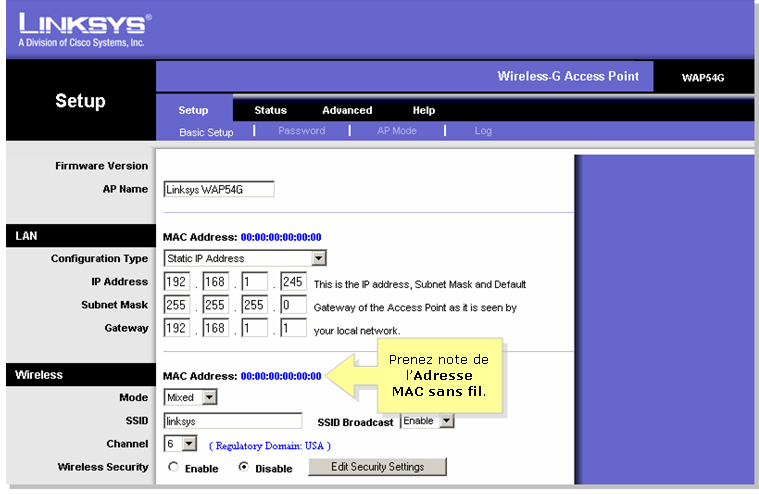Open the AP Mode sub-menu link
Viewport: 759px width, 495px height.
396,131
